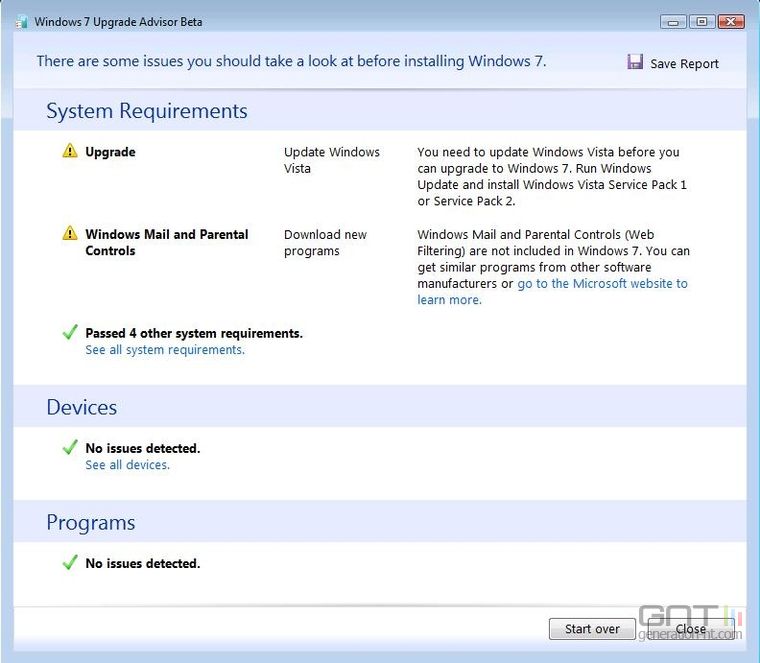Image resolution: width=760 pixels, height=663 pixels.
Task: Click 'Windows Mail and Parental Controls (Web Filtering)' description
Action: pos(553,267)
